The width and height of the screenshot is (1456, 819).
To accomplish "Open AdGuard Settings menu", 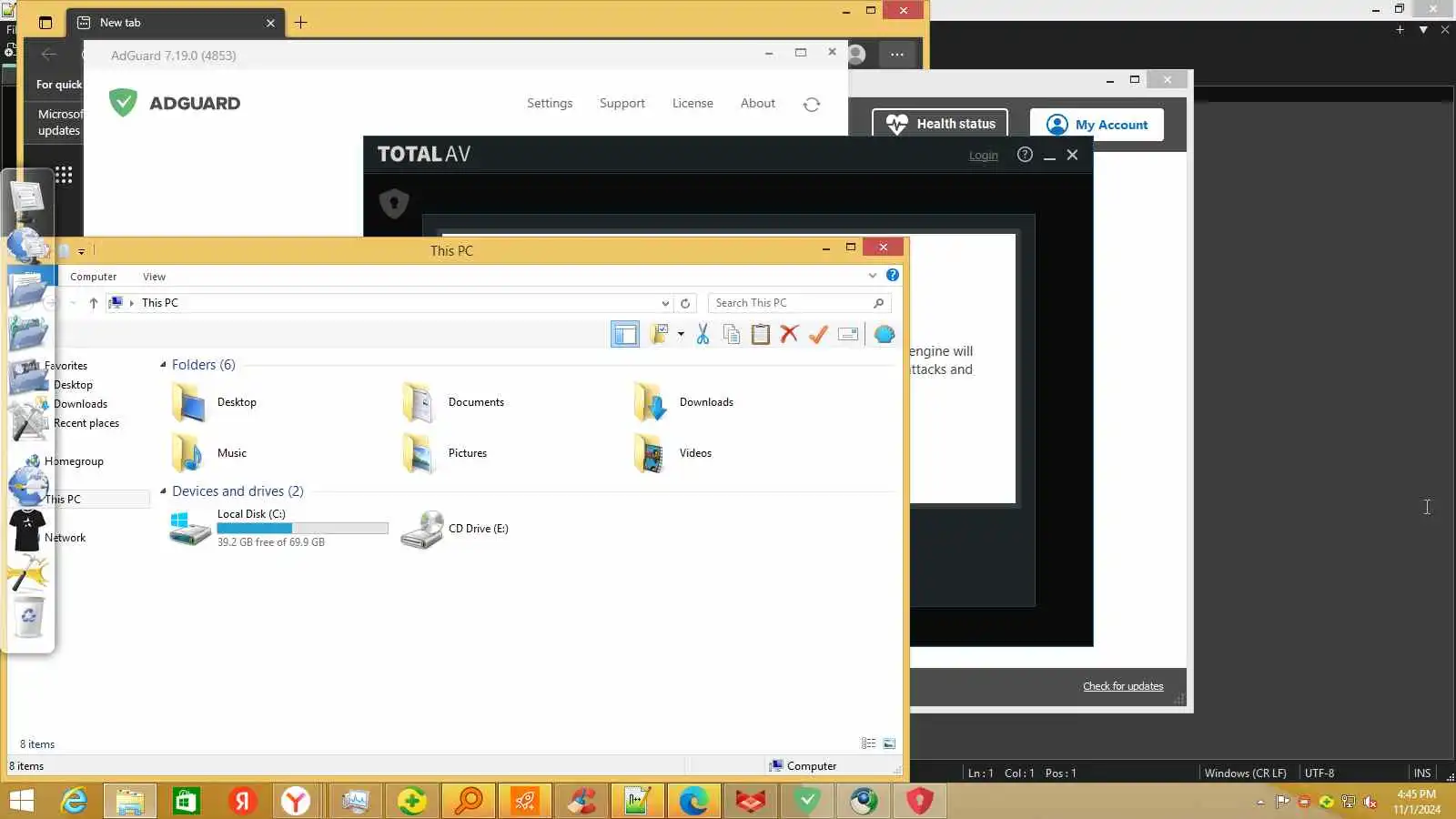I will tap(550, 104).
